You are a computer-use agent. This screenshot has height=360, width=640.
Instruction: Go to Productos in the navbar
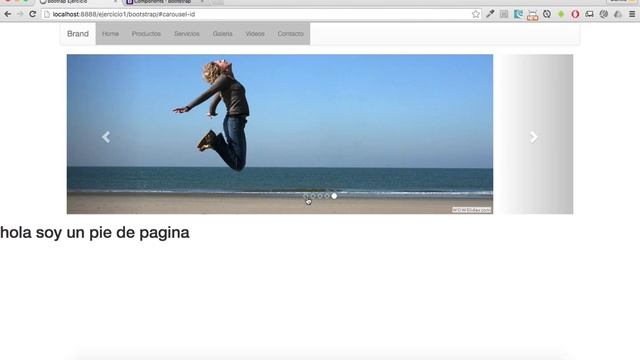coord(146,33)
